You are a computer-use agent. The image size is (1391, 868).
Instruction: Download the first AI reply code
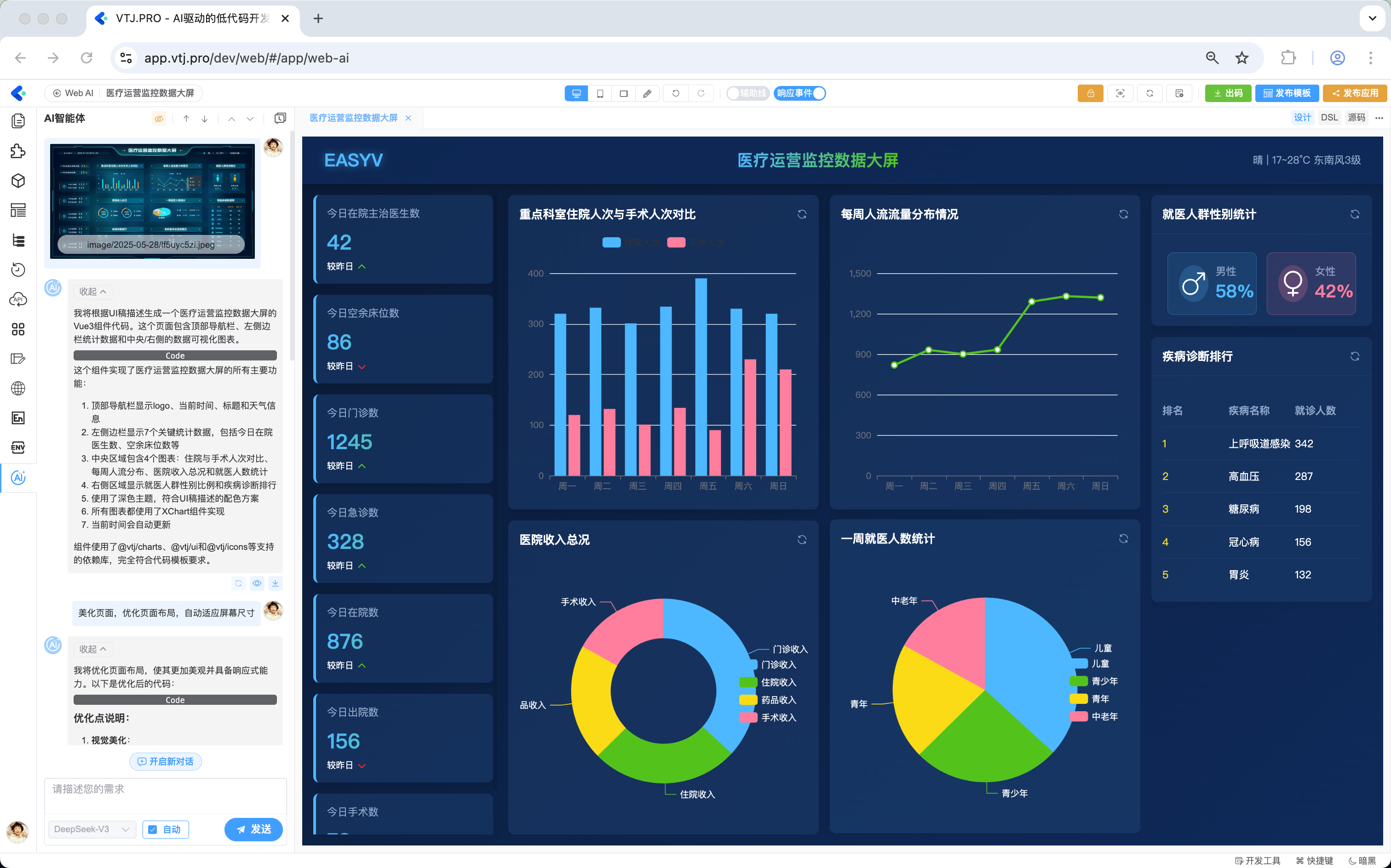coord(275,583)
